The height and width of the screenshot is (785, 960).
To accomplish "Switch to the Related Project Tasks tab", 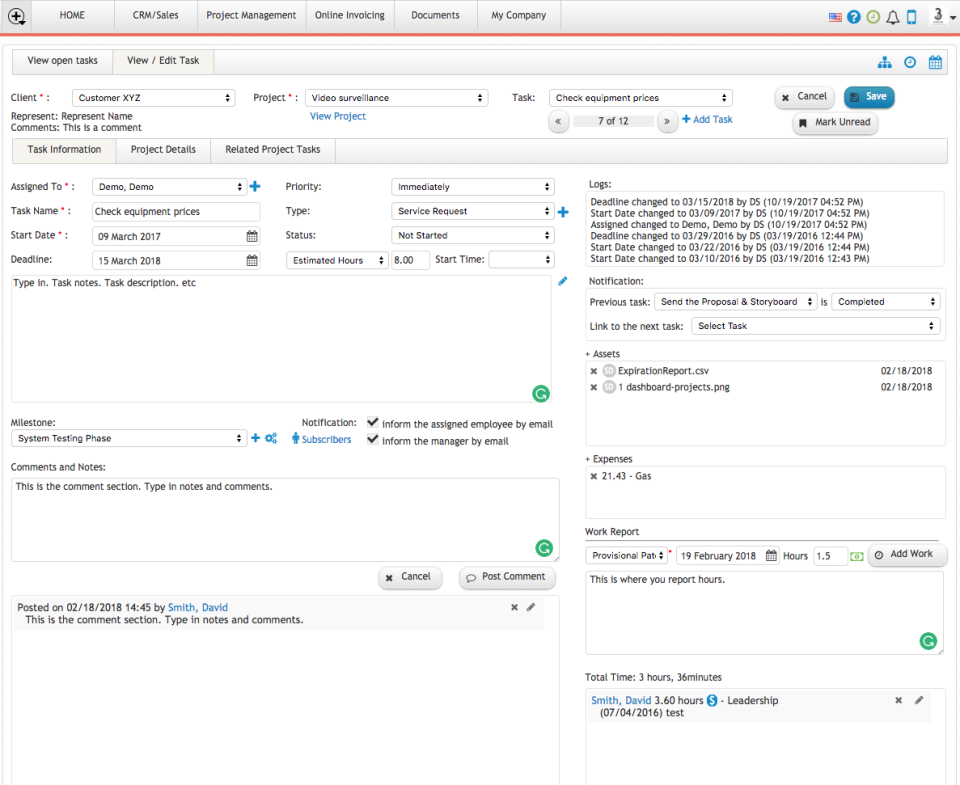I will pyautogui.click(x=271, y=150).
